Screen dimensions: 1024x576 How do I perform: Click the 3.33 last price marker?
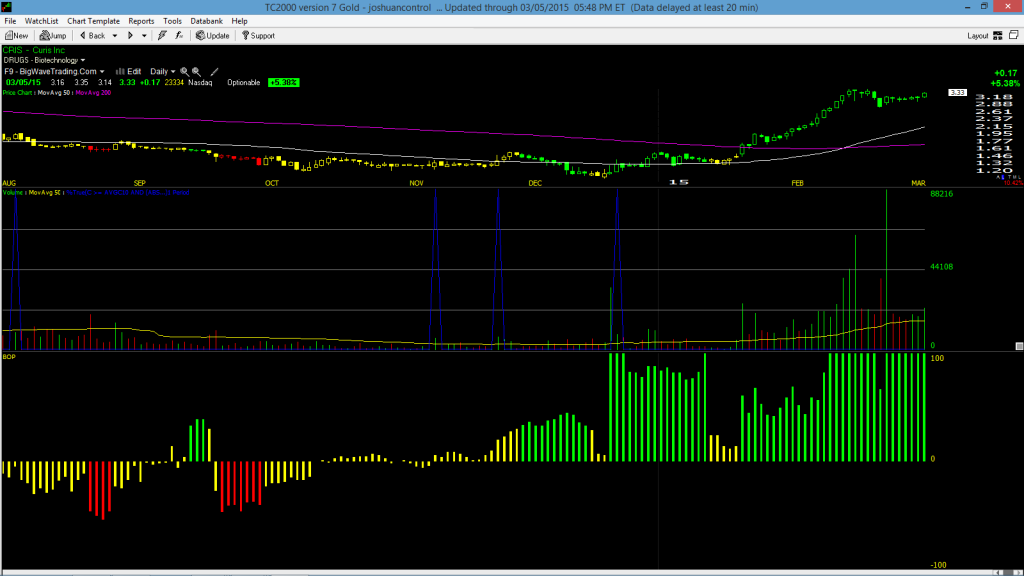[x=957, y=93]
